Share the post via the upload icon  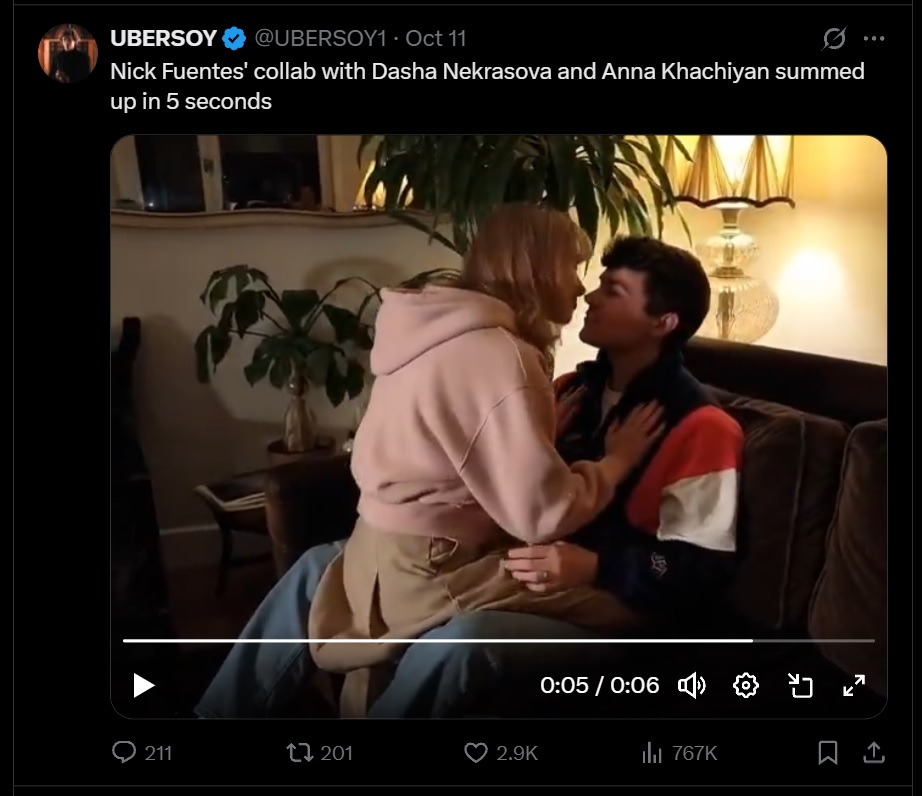pyautogui.click(x=874, y=752)
